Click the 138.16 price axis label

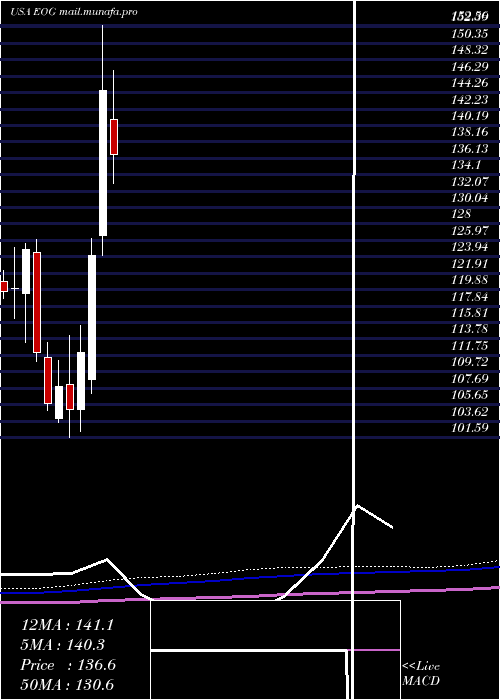[x=469, y=132]
